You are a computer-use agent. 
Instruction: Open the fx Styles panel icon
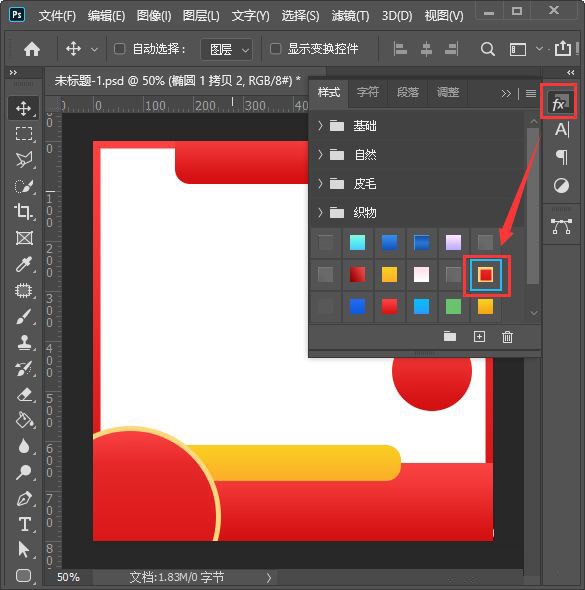[559, 102]
